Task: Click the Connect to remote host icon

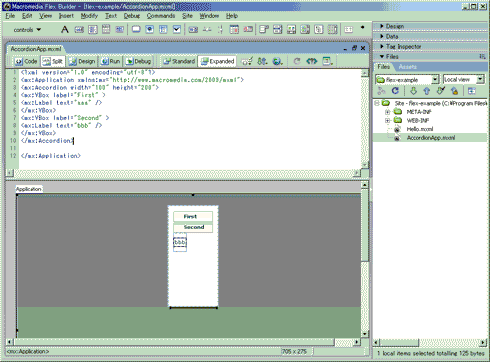Action: tap(381, 91)
